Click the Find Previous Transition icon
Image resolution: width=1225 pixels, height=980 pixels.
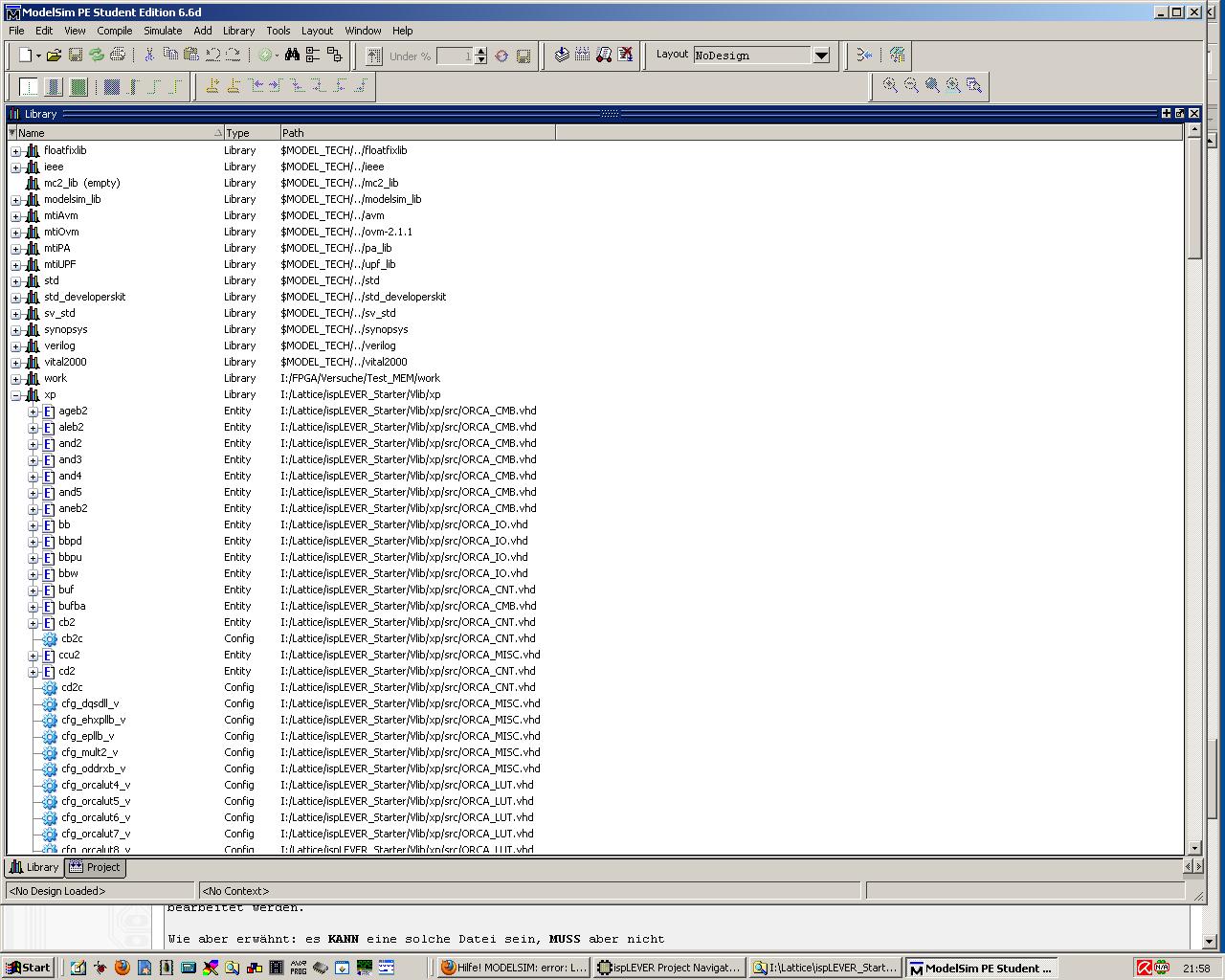(x=256, y=86)
